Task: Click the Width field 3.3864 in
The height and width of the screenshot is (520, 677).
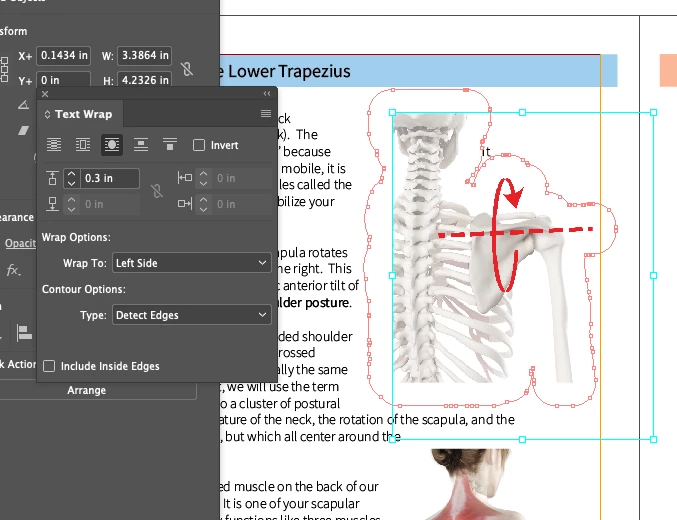Action: point(145,55)
